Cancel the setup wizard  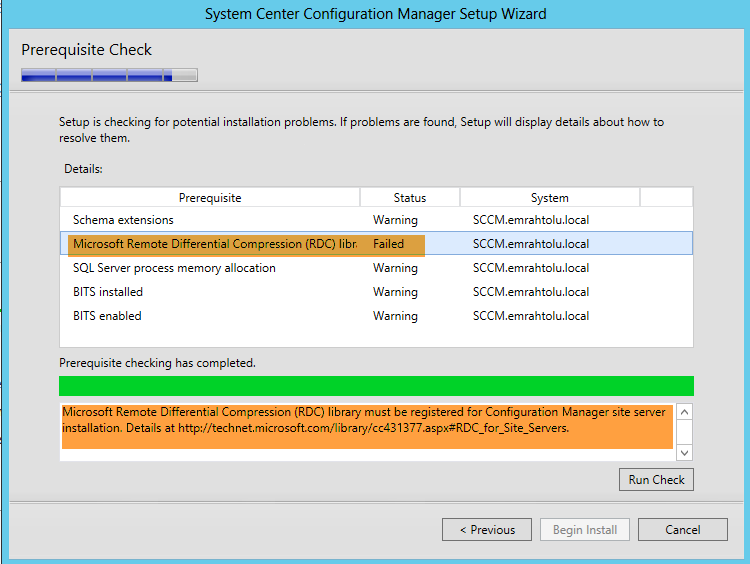(683, 530)
